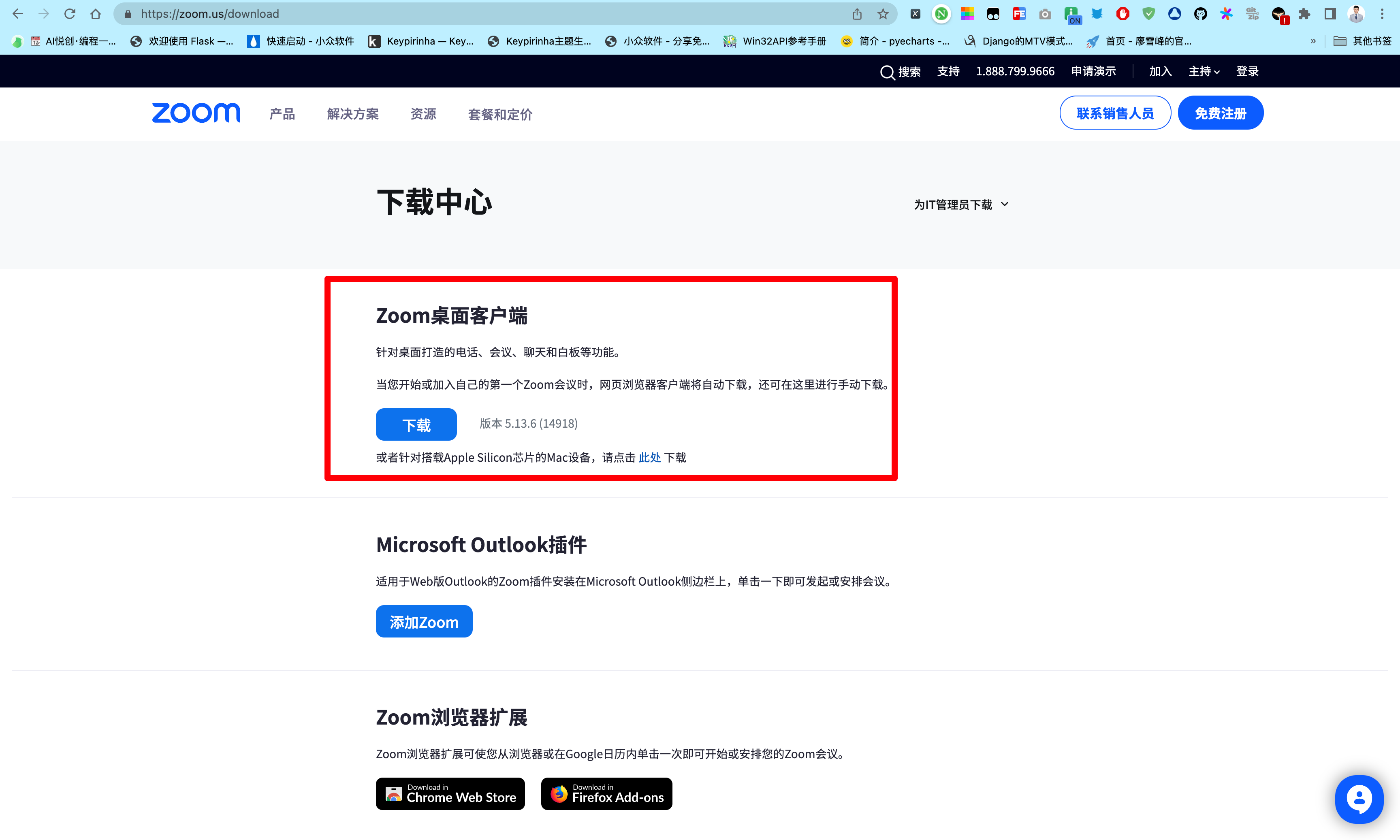Open the Win32API参考手册 bookmark
The width and height of the screenshot is (1400, 840).
click(x=775, y=41)
